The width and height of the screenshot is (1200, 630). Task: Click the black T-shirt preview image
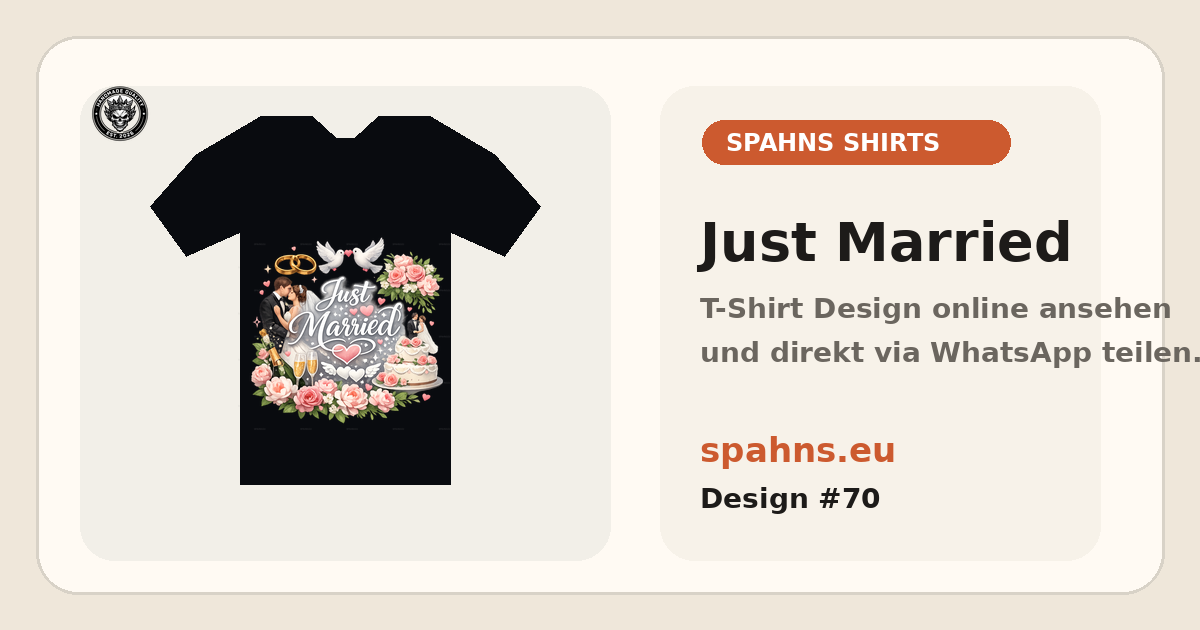(x=345, y=300)
